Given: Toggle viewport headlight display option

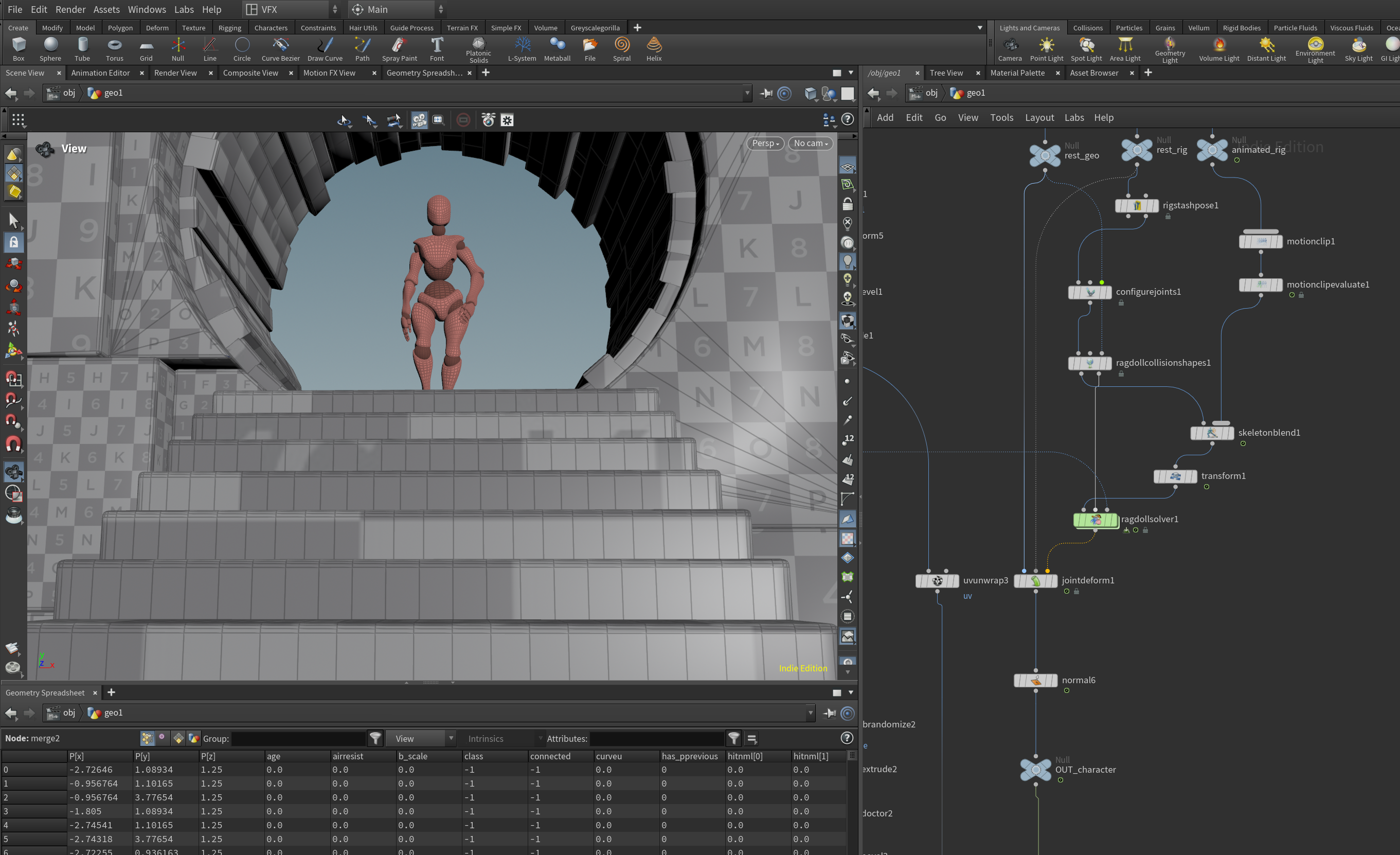Looking at the screenshot, I should [847, 261].
